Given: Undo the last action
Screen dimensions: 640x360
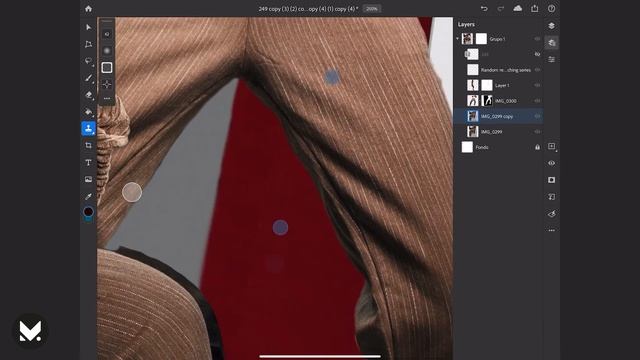Looking at the screenshot, I should (x=484, y=9).
